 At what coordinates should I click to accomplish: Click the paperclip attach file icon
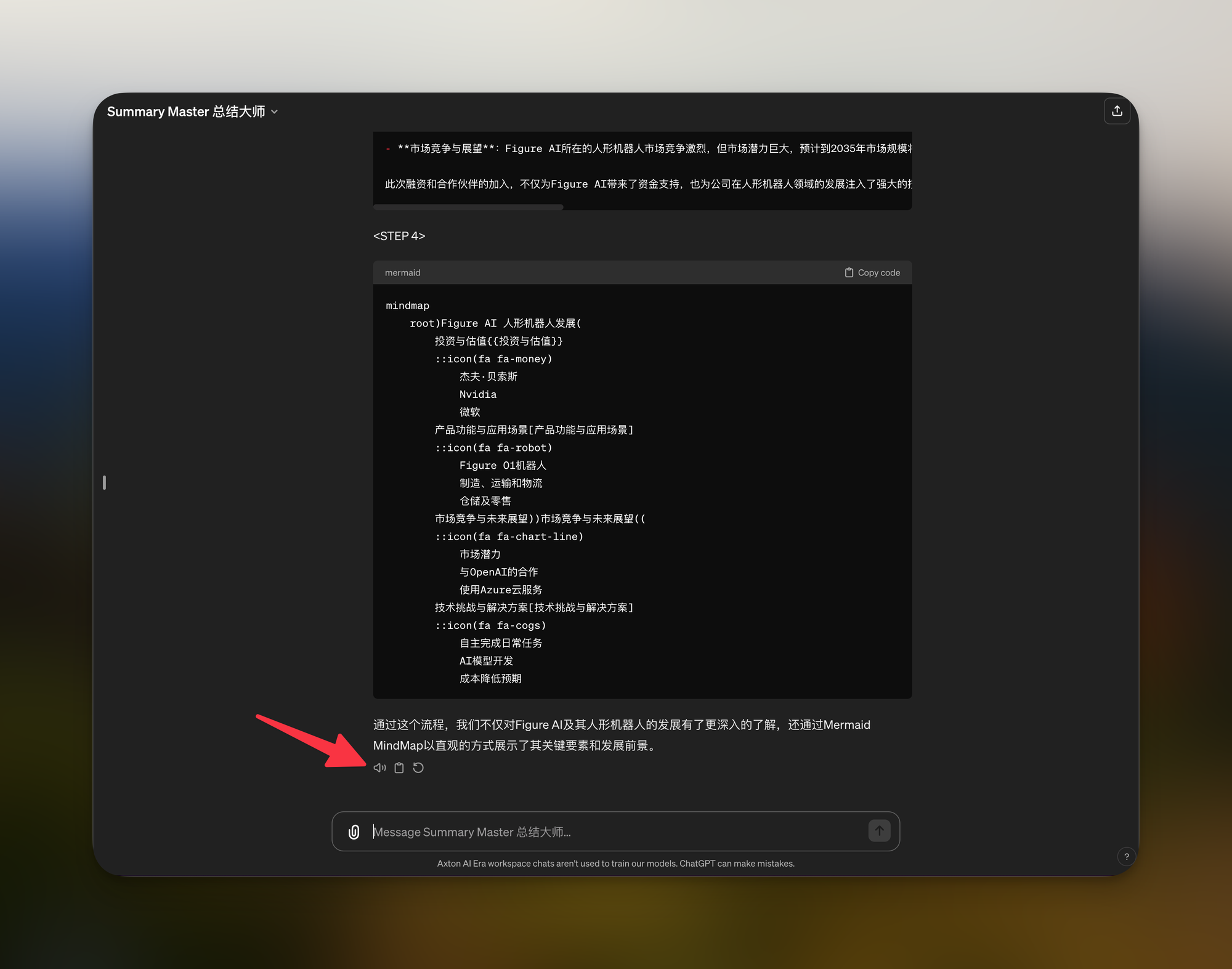354,832
